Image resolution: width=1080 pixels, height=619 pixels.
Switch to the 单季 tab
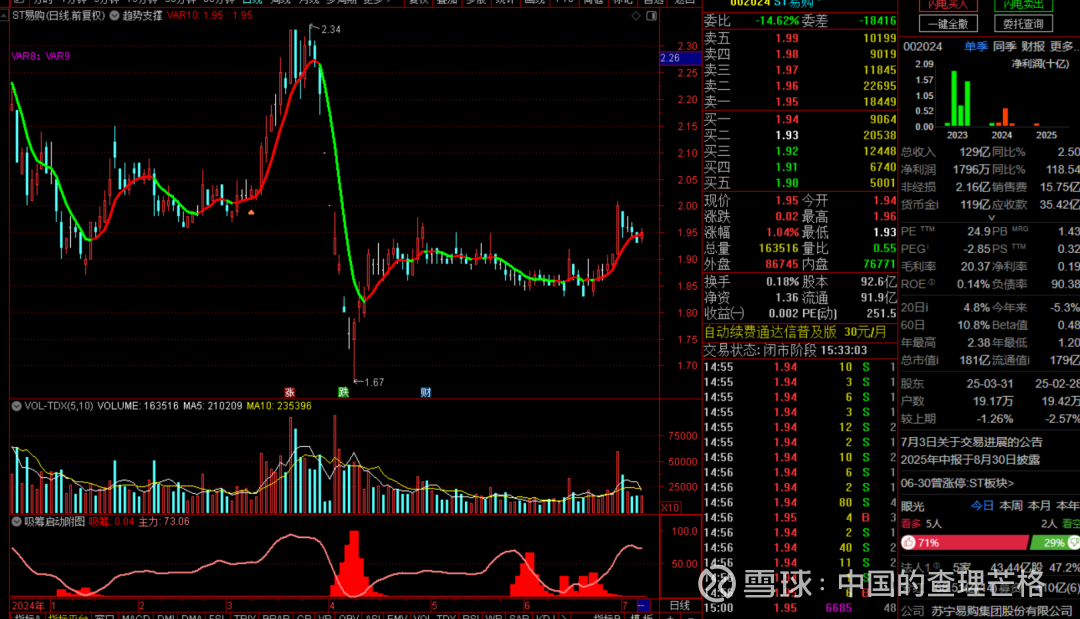point(975,46)
